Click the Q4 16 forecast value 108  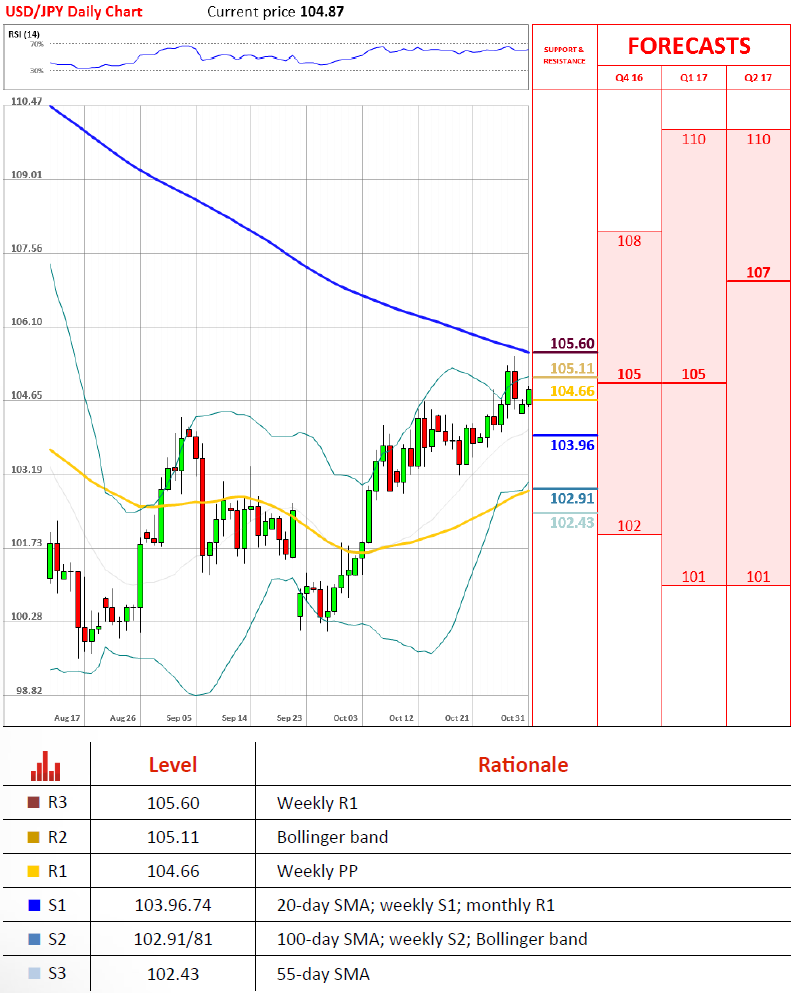pos(629,241)
